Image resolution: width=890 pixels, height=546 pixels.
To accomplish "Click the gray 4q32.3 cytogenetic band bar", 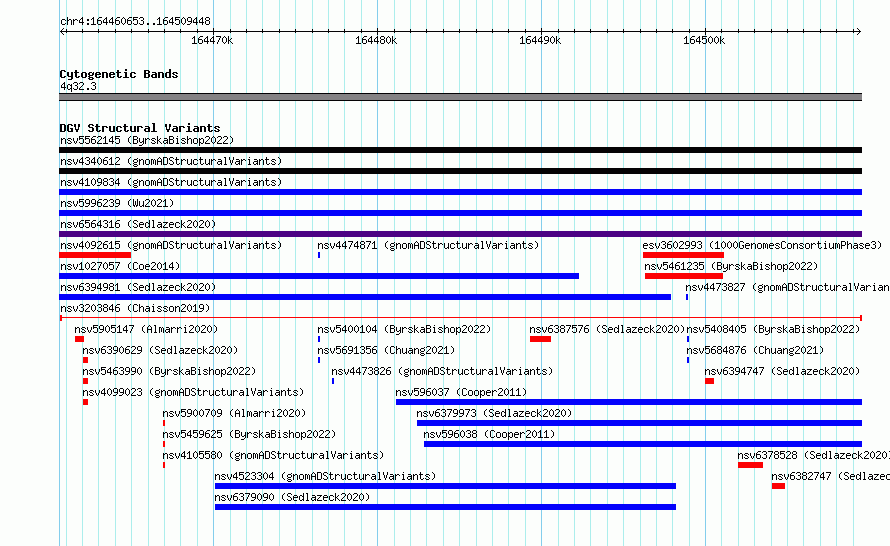I will tap(460, 97).
